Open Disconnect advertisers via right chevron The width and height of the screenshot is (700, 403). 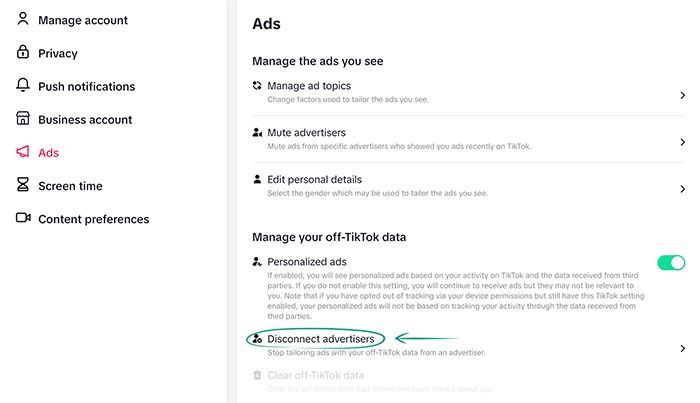tap(682, 348)
